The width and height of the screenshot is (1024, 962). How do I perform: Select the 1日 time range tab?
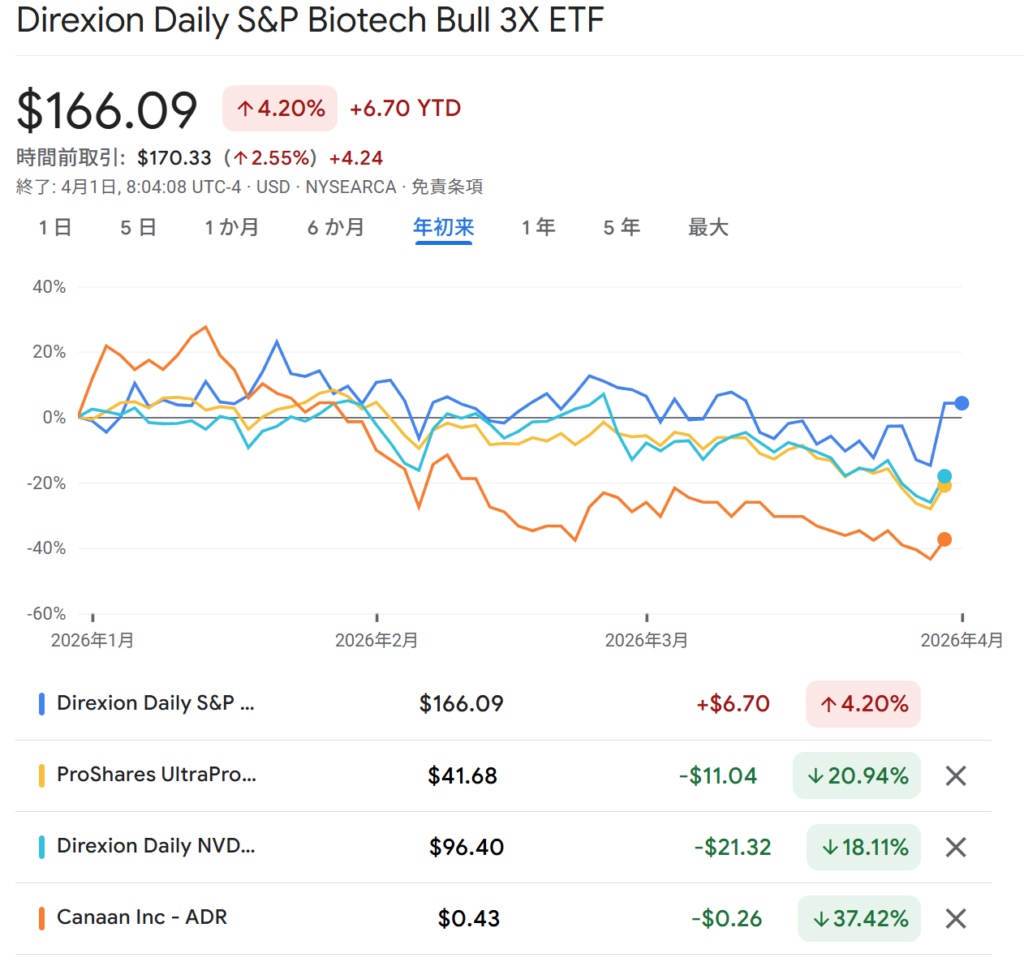[x=55, y=228]
